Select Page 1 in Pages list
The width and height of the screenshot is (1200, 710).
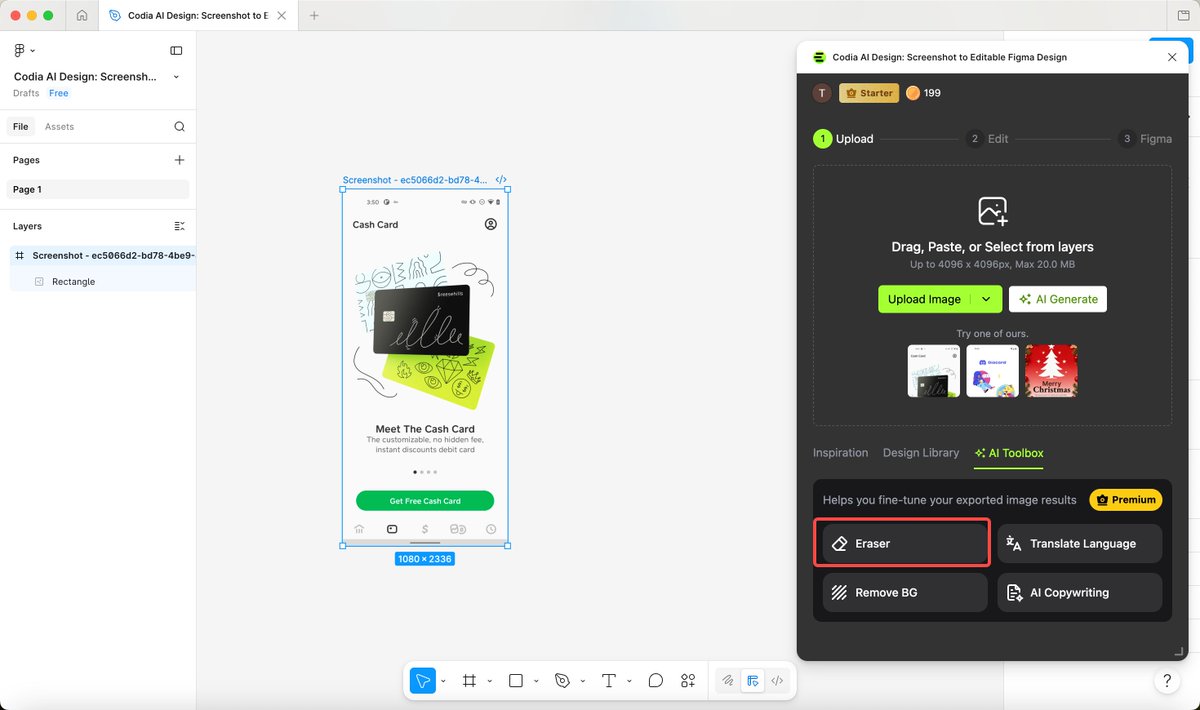(98, 189)
